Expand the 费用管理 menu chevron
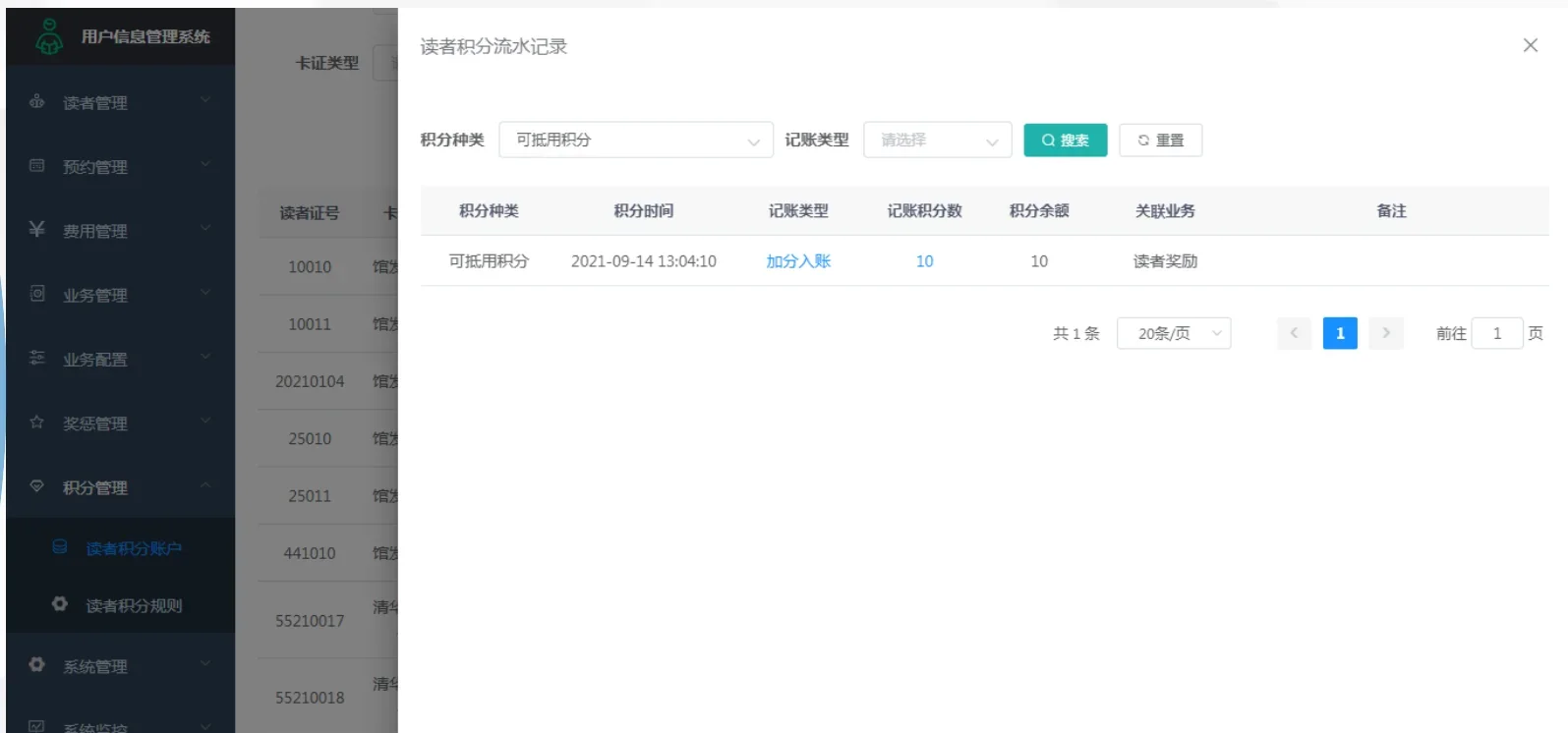 point(205,227)
